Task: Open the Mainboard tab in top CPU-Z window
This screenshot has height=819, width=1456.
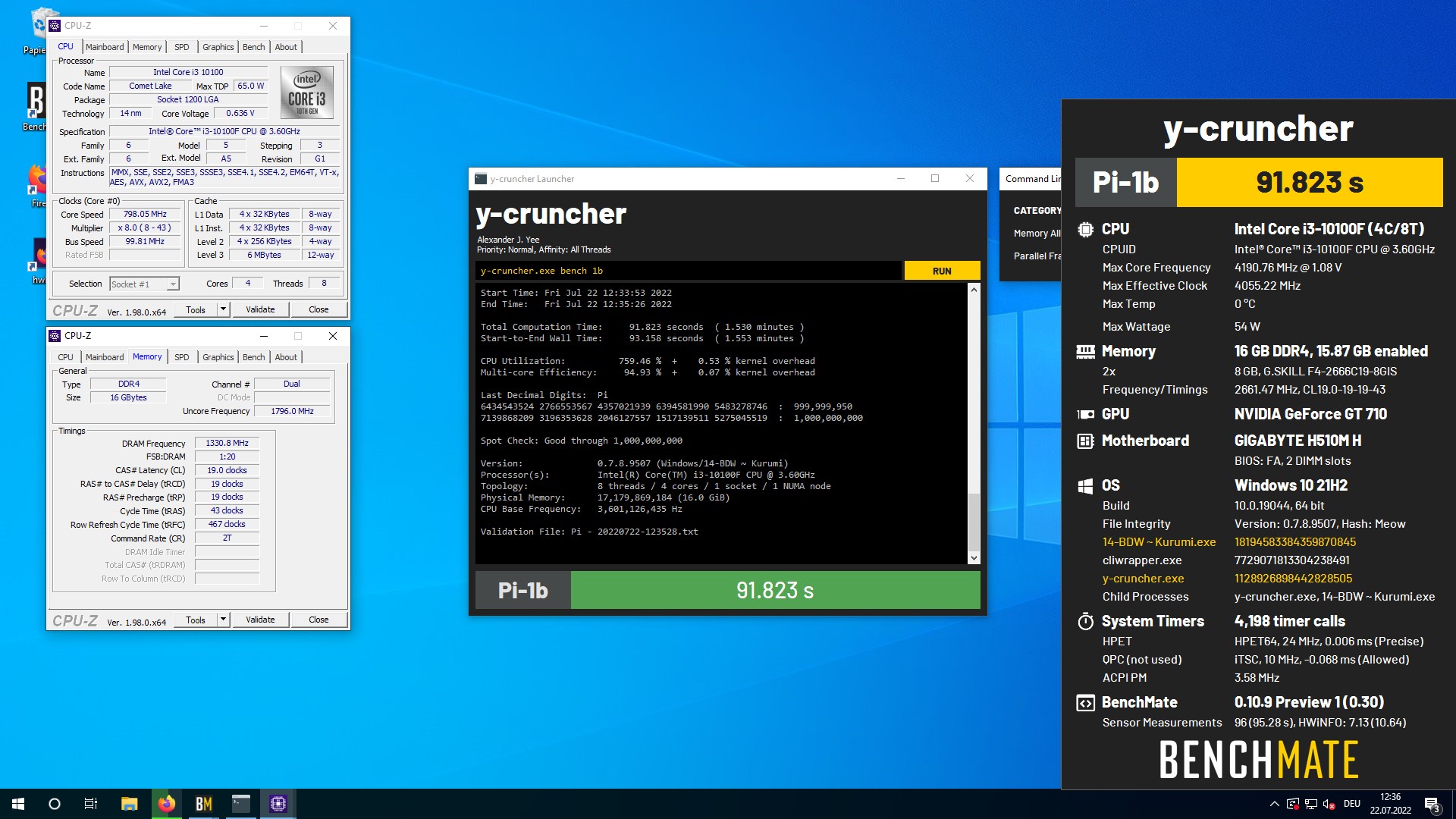Action: [x=105, y=47]
